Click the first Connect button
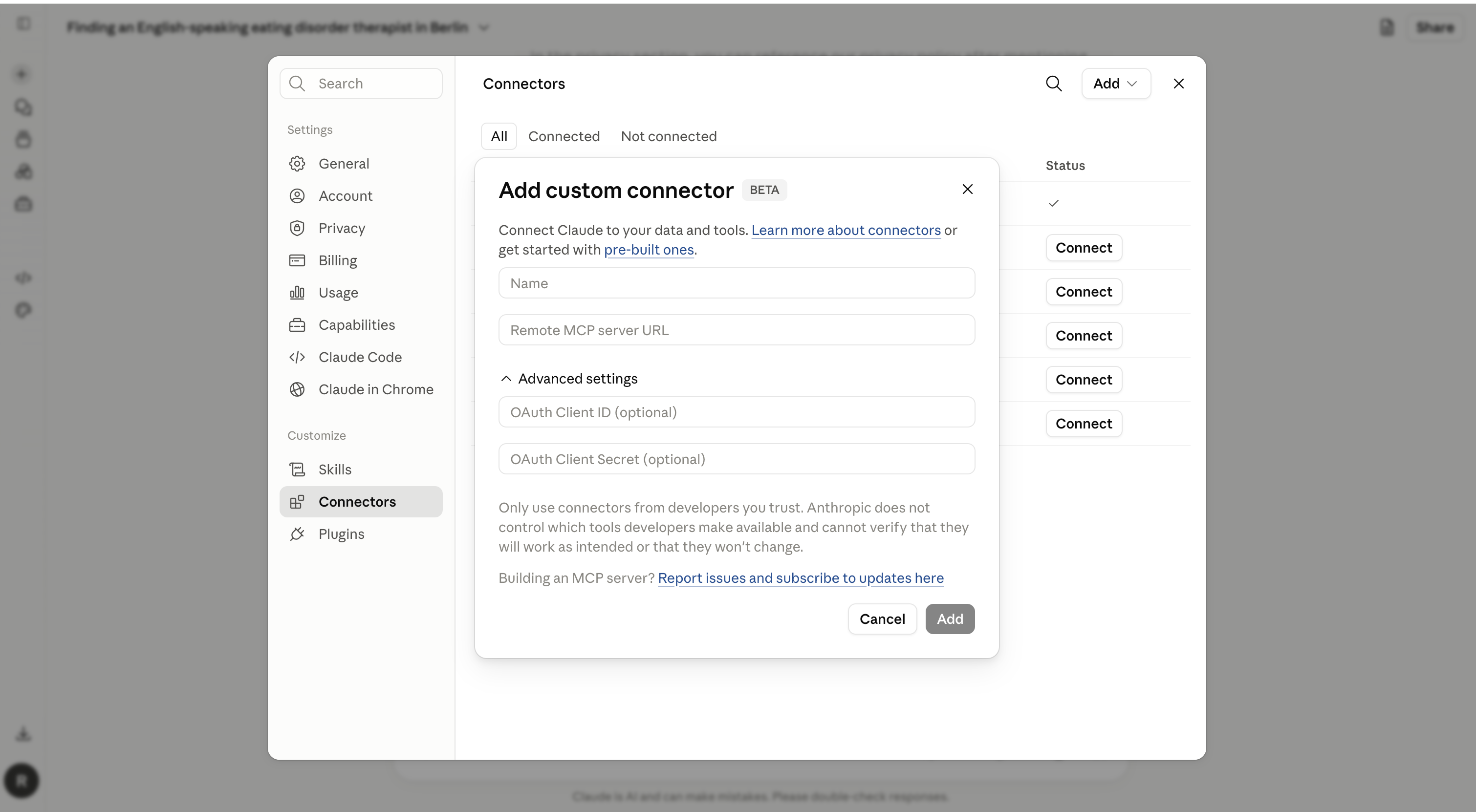Image resolution: width=1476 pixels, height=812 pixels. [x=1084, y=248]
